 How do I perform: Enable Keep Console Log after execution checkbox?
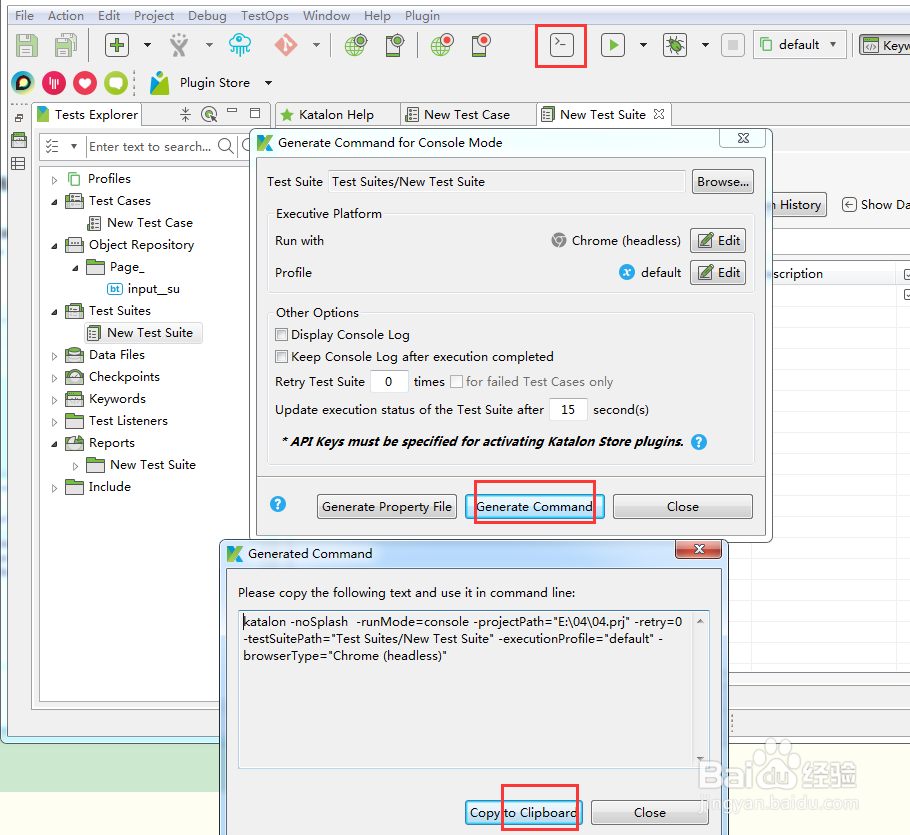click(x=281, y=356)
